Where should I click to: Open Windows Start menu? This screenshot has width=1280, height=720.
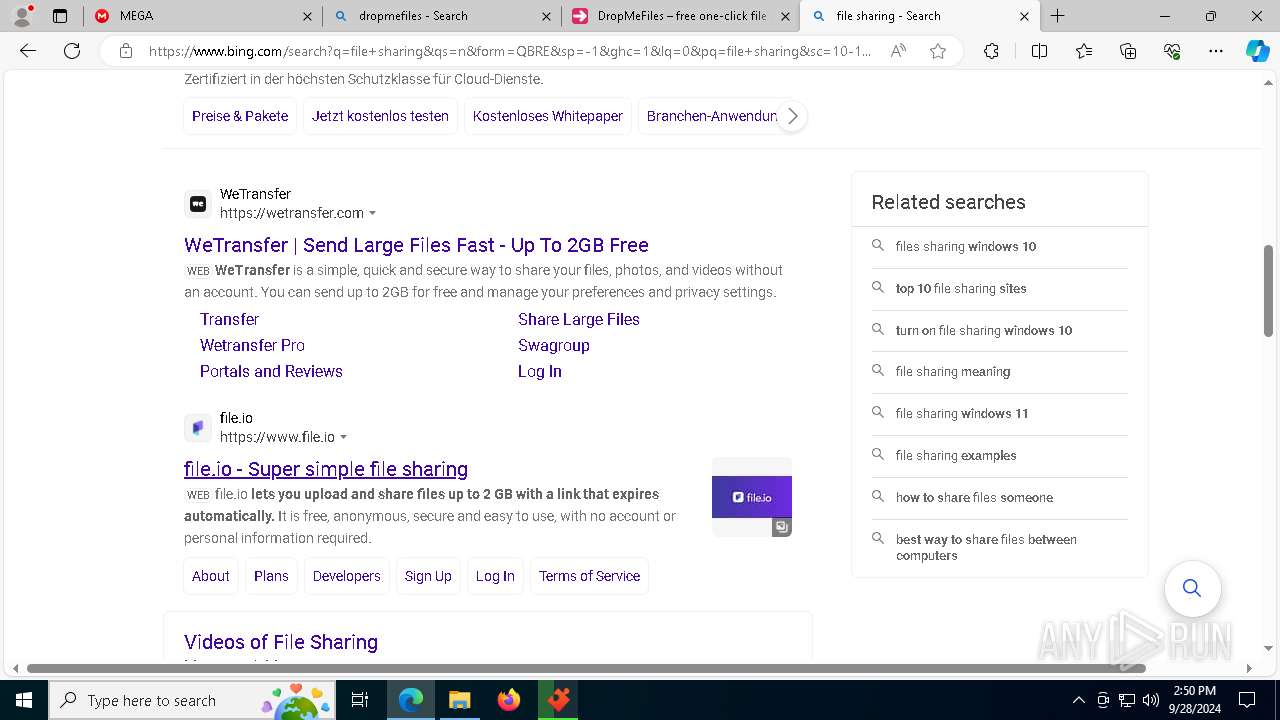pyautogui.click(x=24, y=700)
